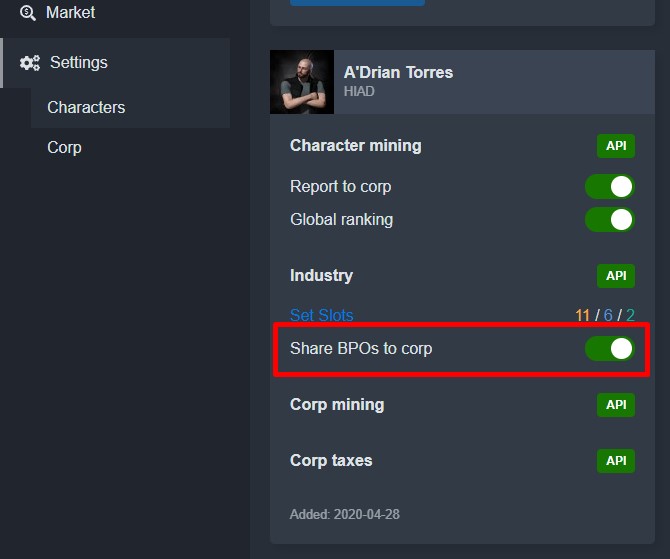Click the Corp mining API badge
This screenshot has width=670, height=559.
click(x=616, y=405)
